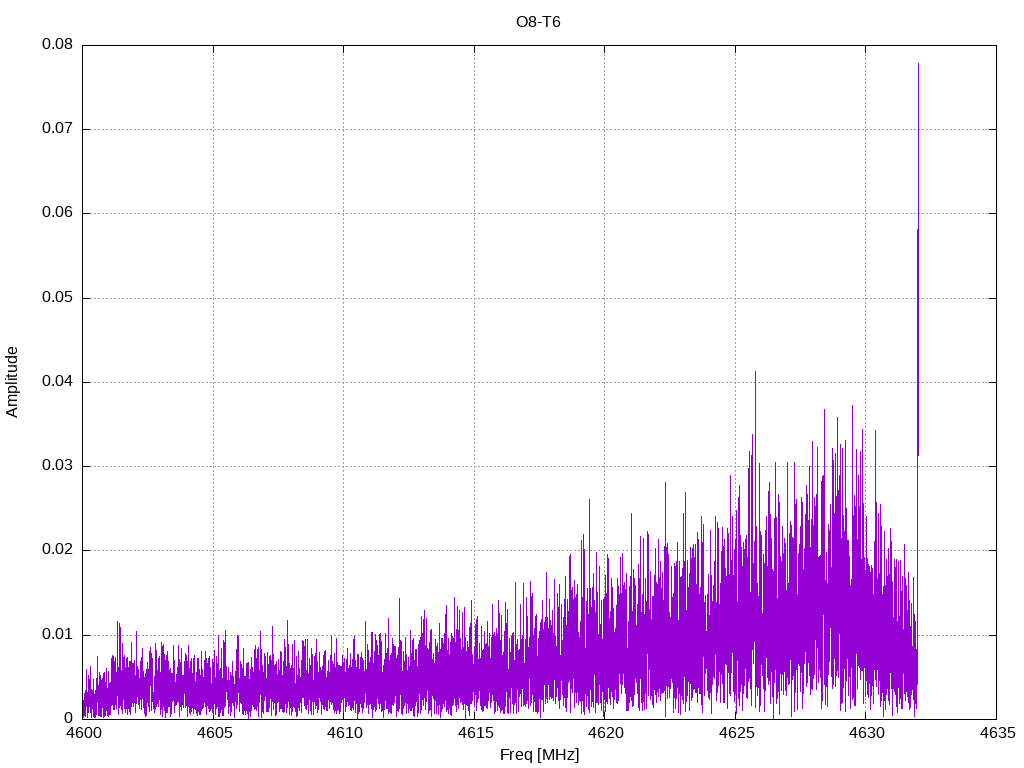The height and width of the screenshot is (768, 1024).
Task: Click the 4615 x-axis tick label
Action: (474, 735)
